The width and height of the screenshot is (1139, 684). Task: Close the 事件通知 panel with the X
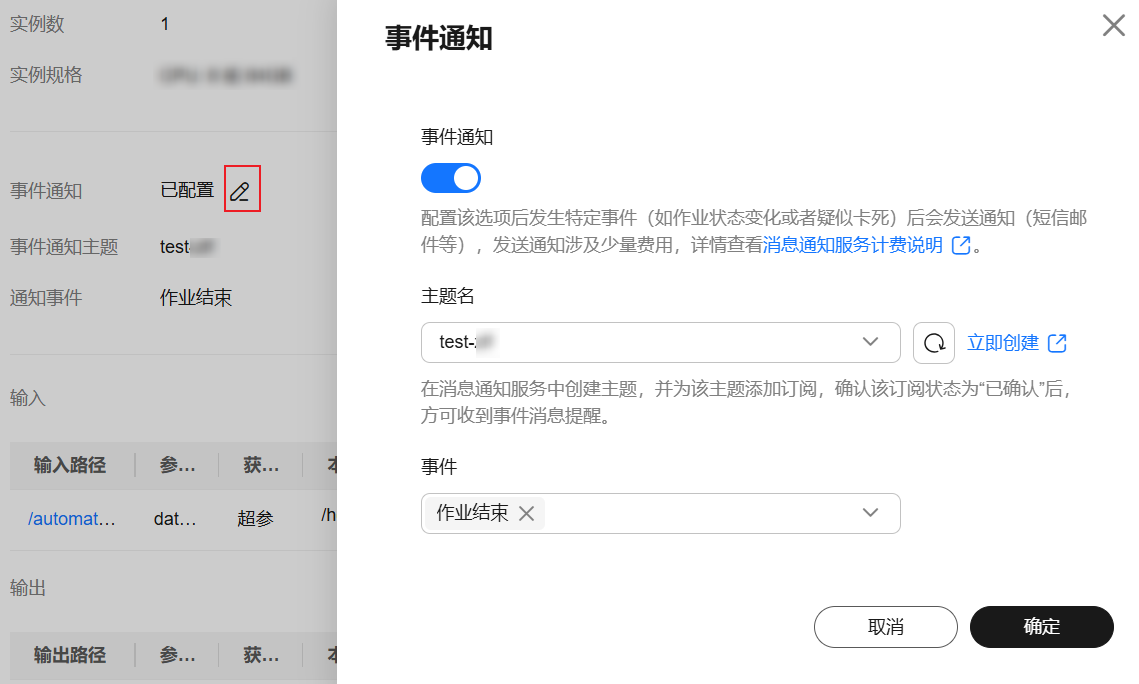tap(1114, 25)
